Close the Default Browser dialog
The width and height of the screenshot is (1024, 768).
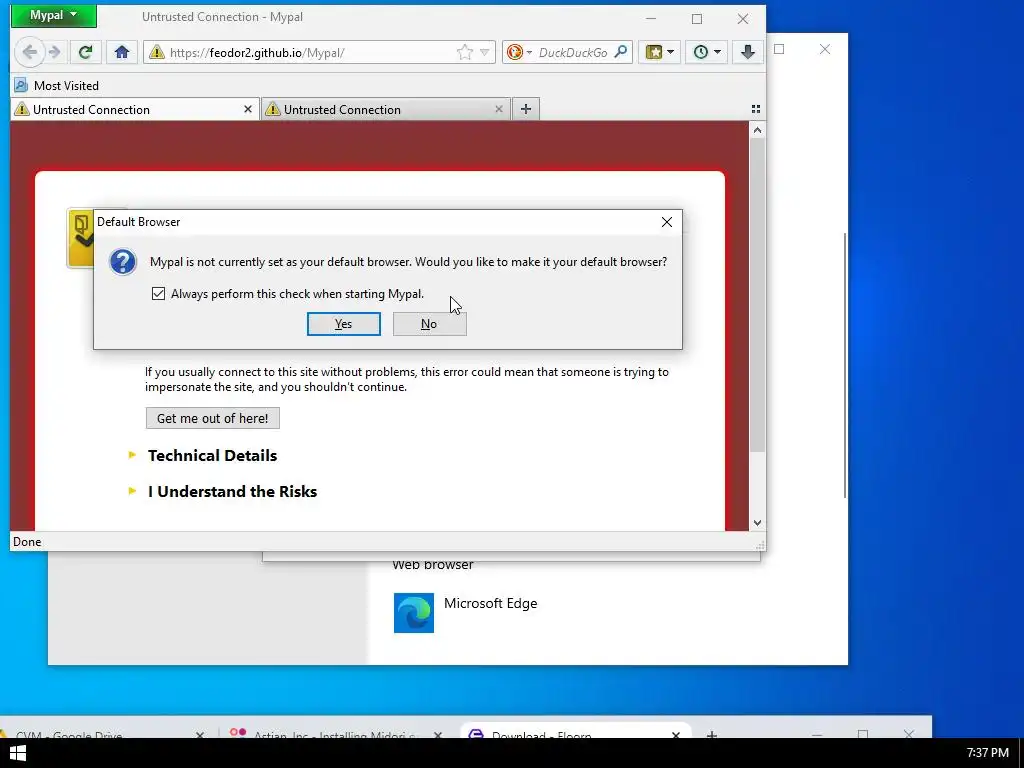point(667,222)
